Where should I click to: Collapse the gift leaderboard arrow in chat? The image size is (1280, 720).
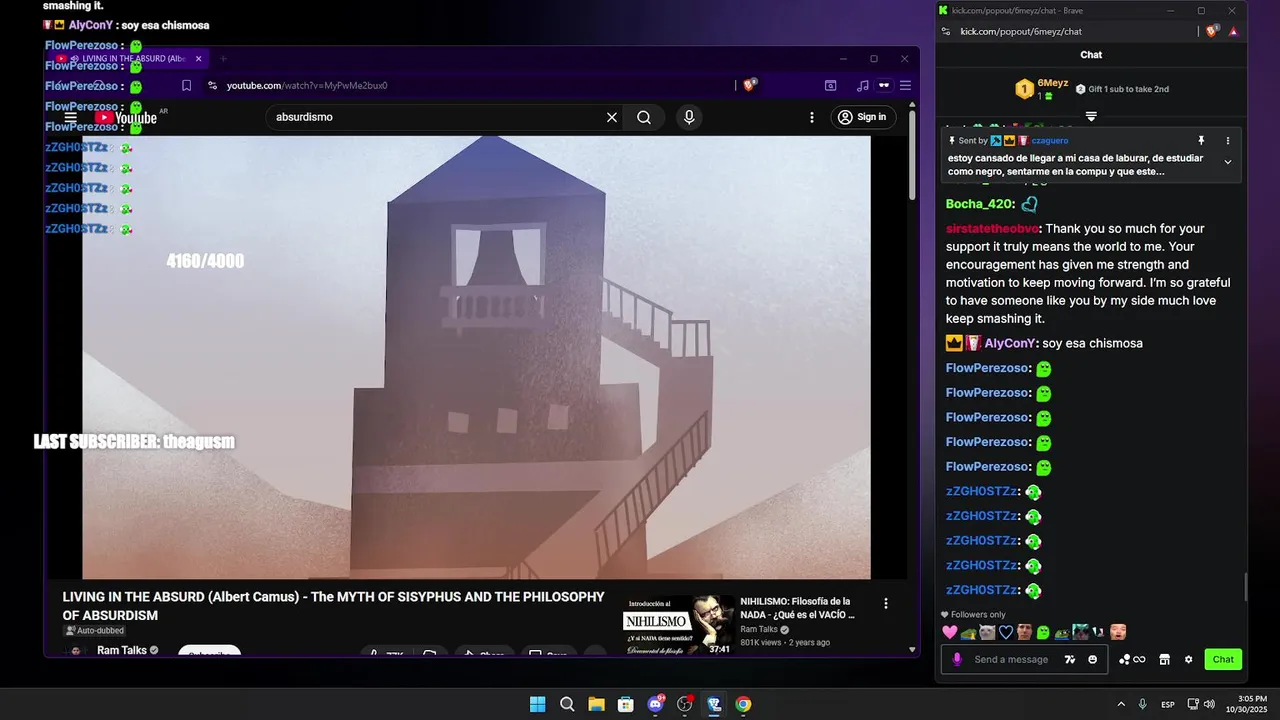click(1091, 117)
